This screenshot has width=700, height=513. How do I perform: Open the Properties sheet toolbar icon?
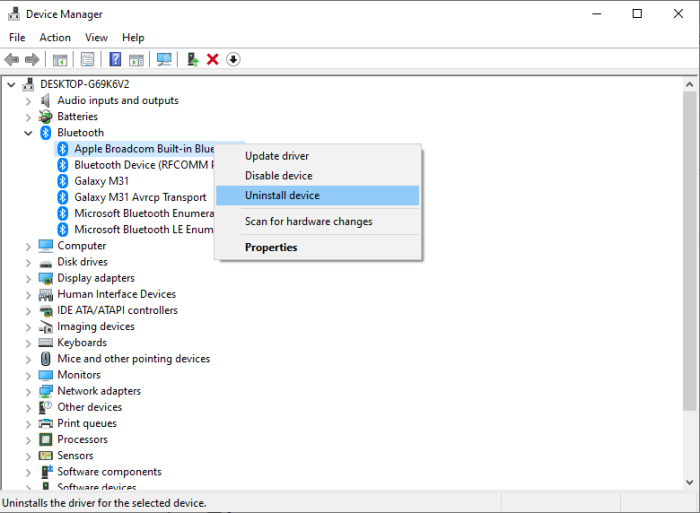88,59
